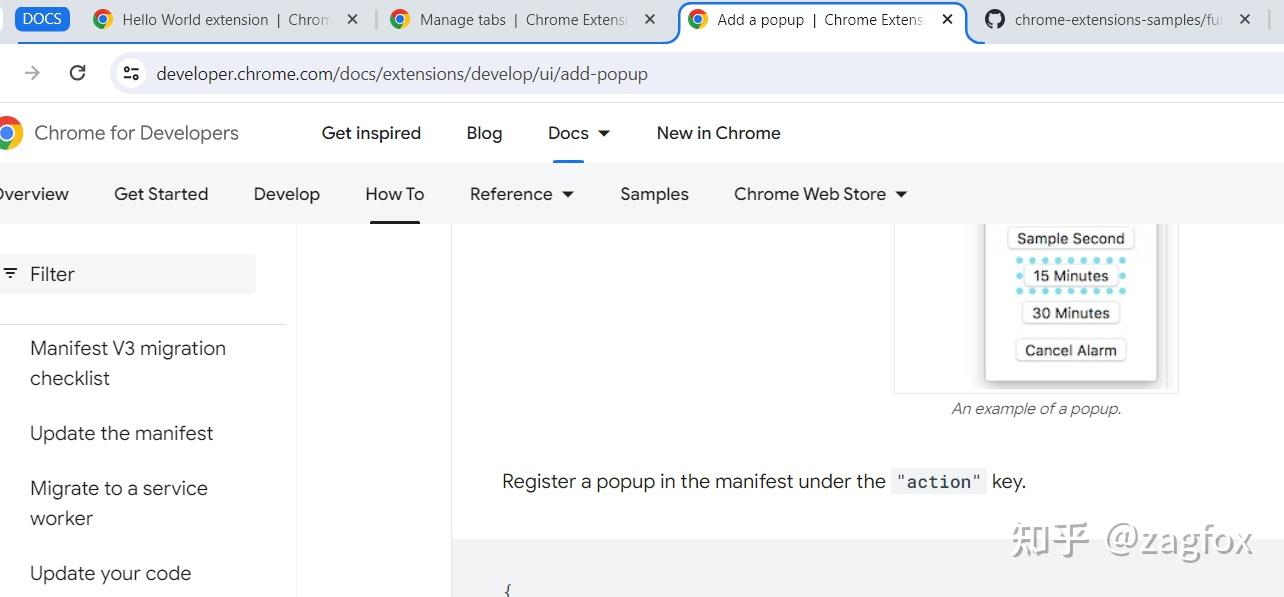Close the Manage tabs browser tab

[x=650, y=19]
